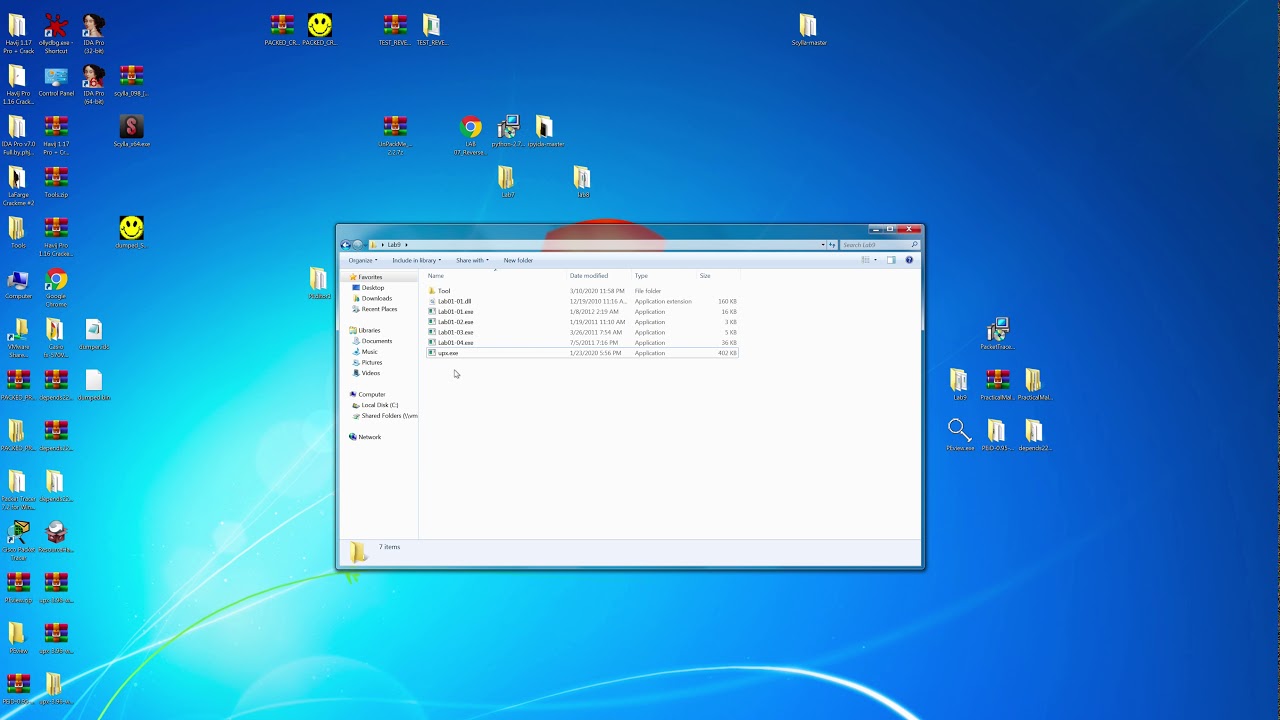The height and width of the screenshot is (720, 1280).
Task: Select the Lab7 folder on desktop
Action: click(x=506, y=182)
